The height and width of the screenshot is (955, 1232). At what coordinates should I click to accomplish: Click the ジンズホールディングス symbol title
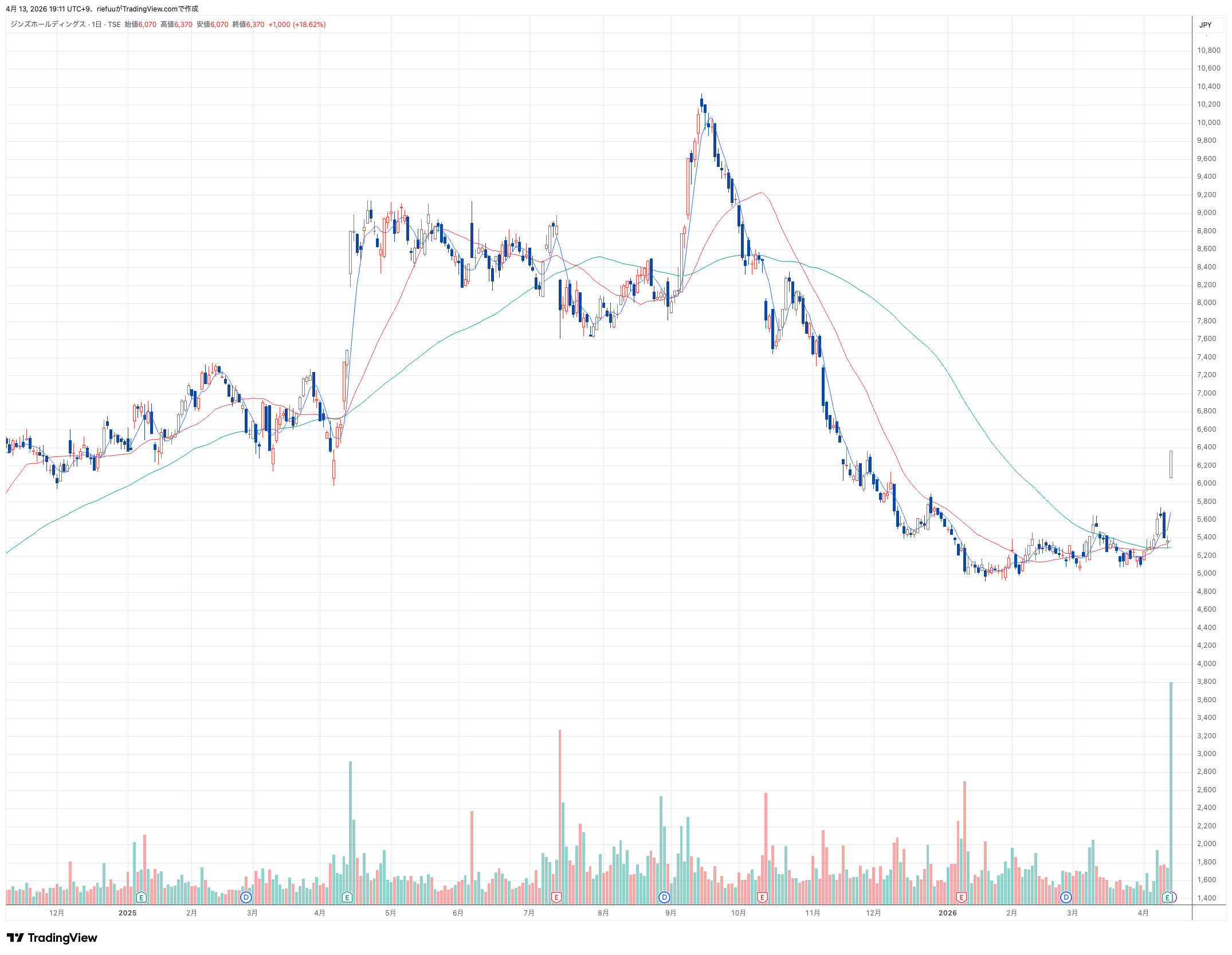(x=48, y=25)
